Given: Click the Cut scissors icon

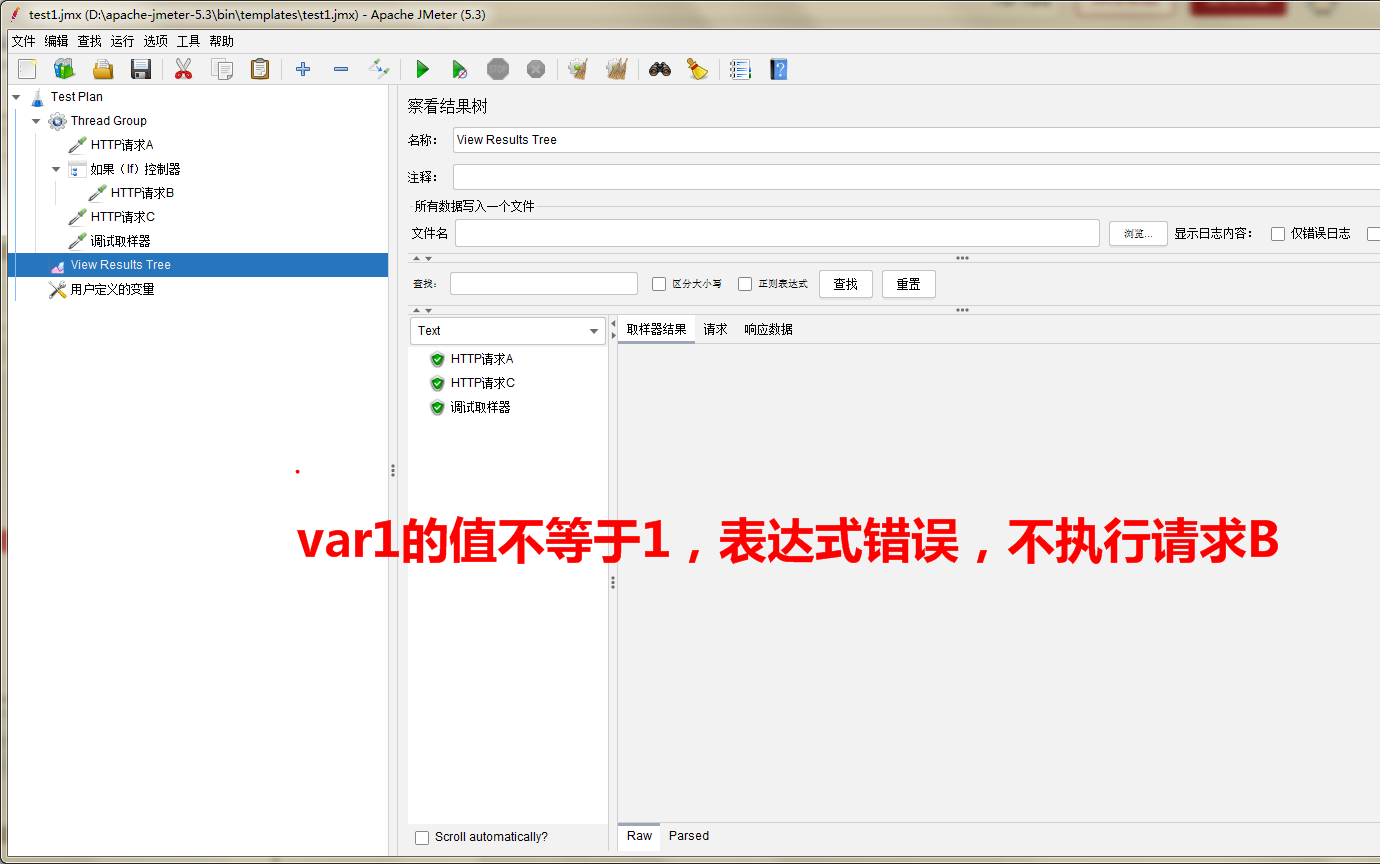Looking at the screenshot, I should point(182,69).
